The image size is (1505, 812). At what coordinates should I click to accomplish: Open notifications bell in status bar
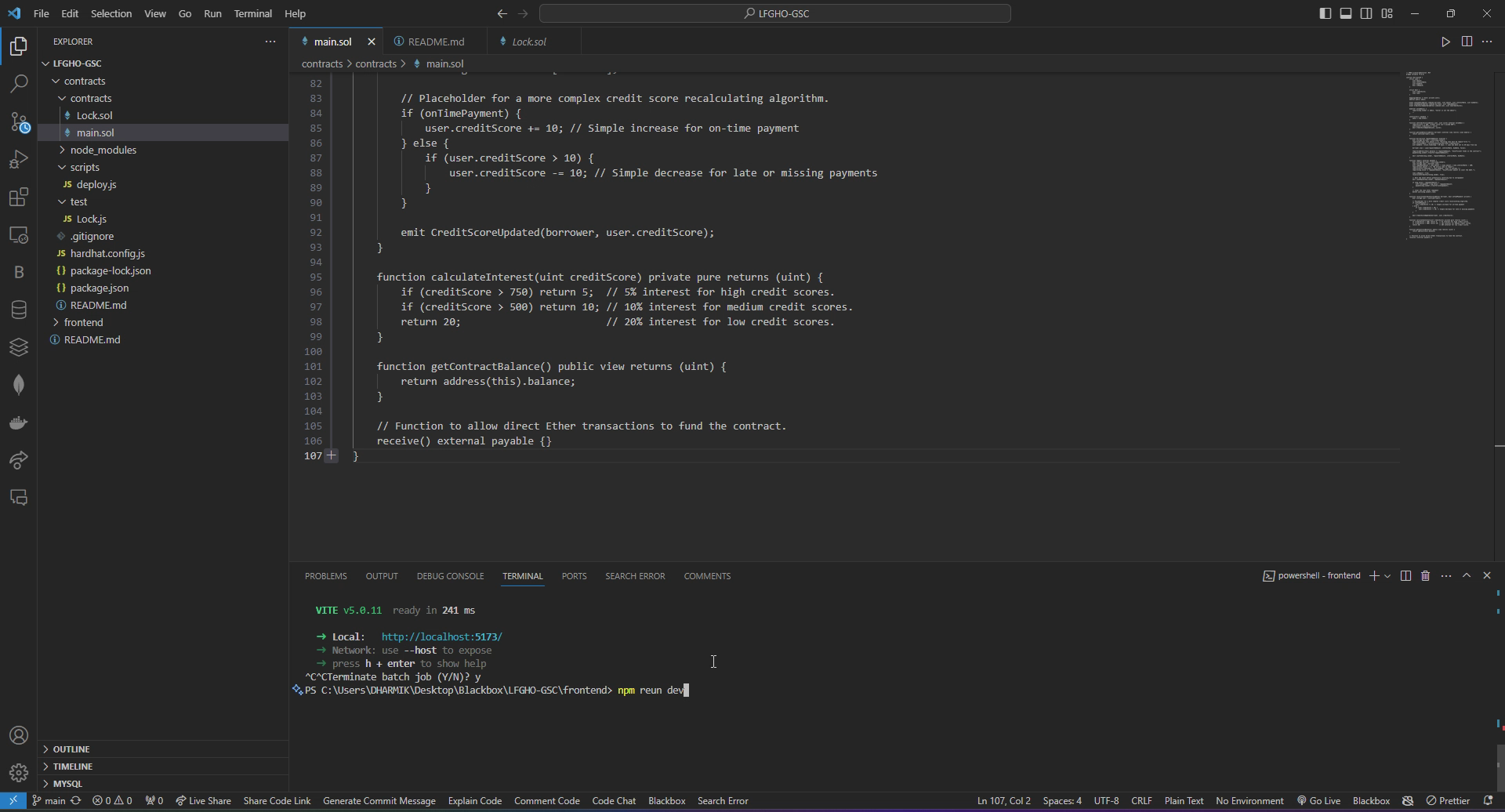(x=1488, y=801)
